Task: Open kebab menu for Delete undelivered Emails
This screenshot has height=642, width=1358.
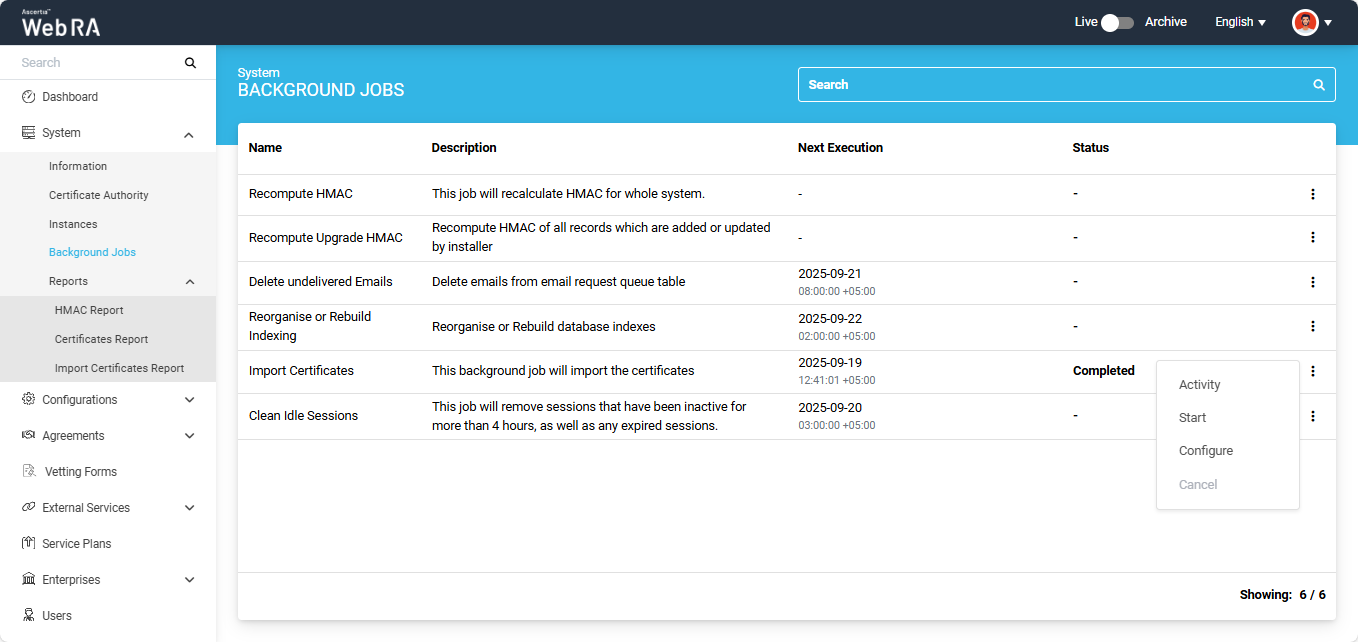Action: click(1313, 282)
